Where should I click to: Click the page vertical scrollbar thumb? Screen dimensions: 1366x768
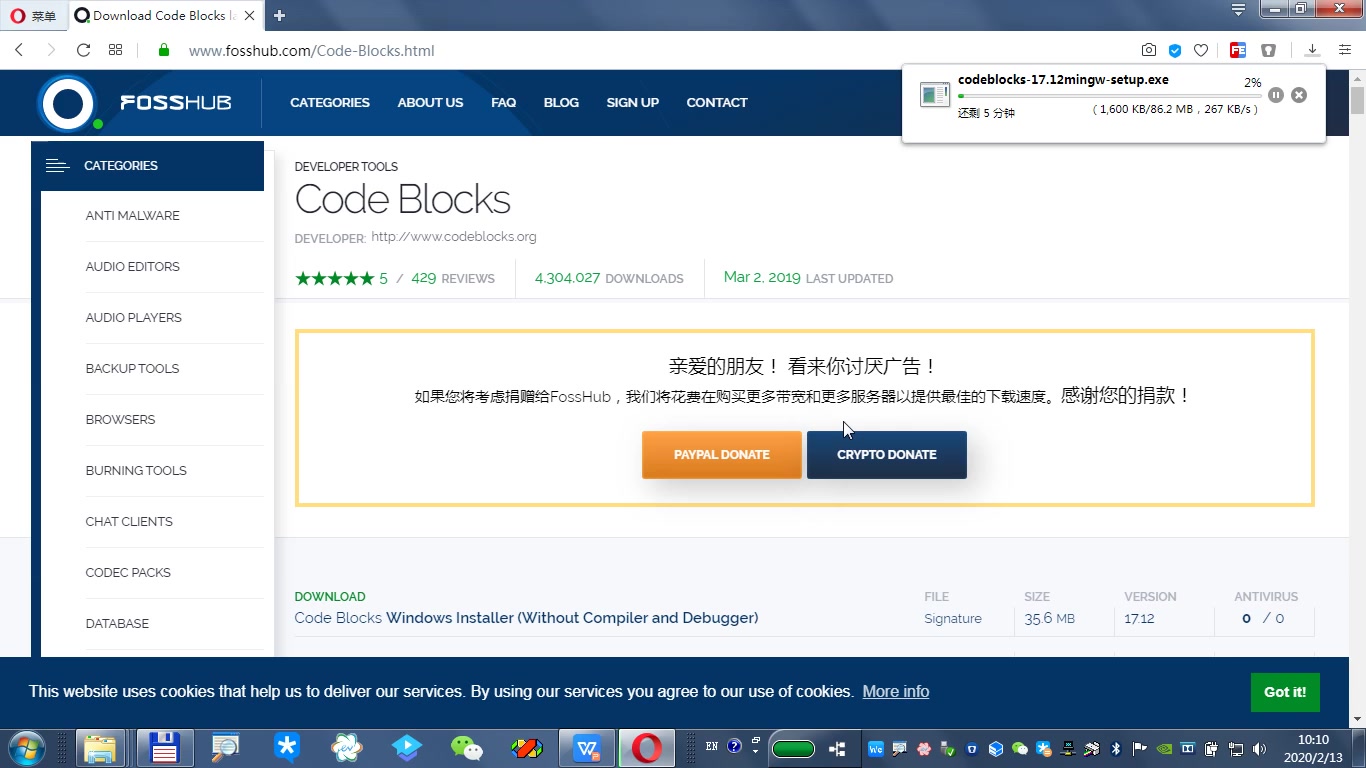coord(1357,101)
